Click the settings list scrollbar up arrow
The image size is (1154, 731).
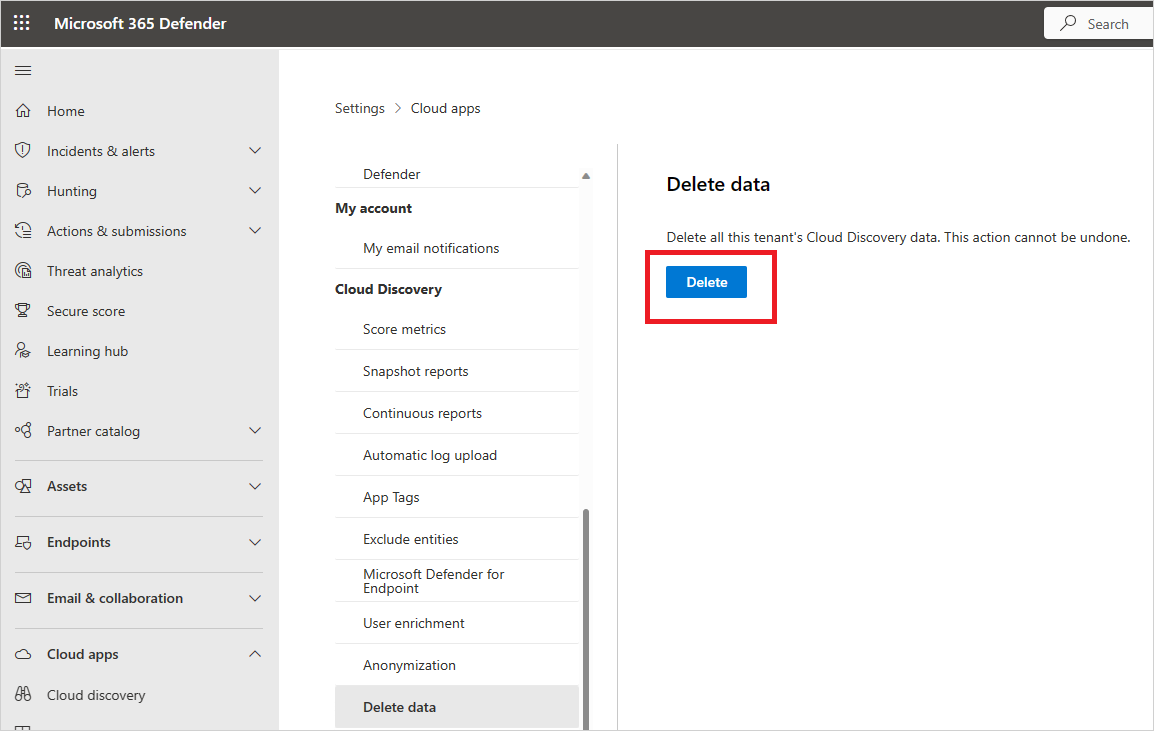[586, 176]
